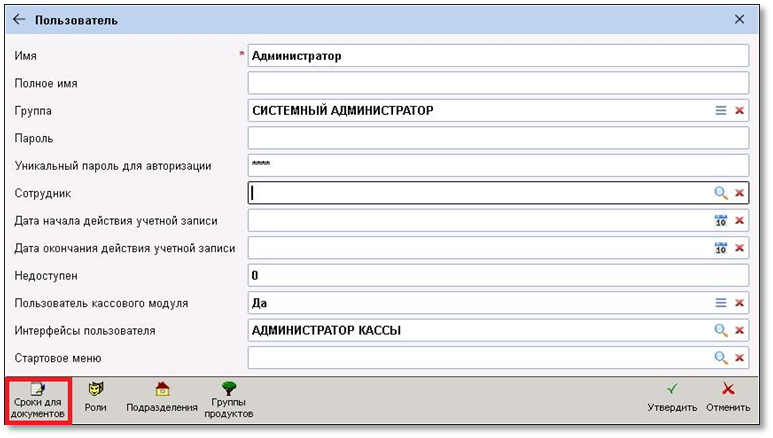Open Группы продуктов section

pos(230,400)
